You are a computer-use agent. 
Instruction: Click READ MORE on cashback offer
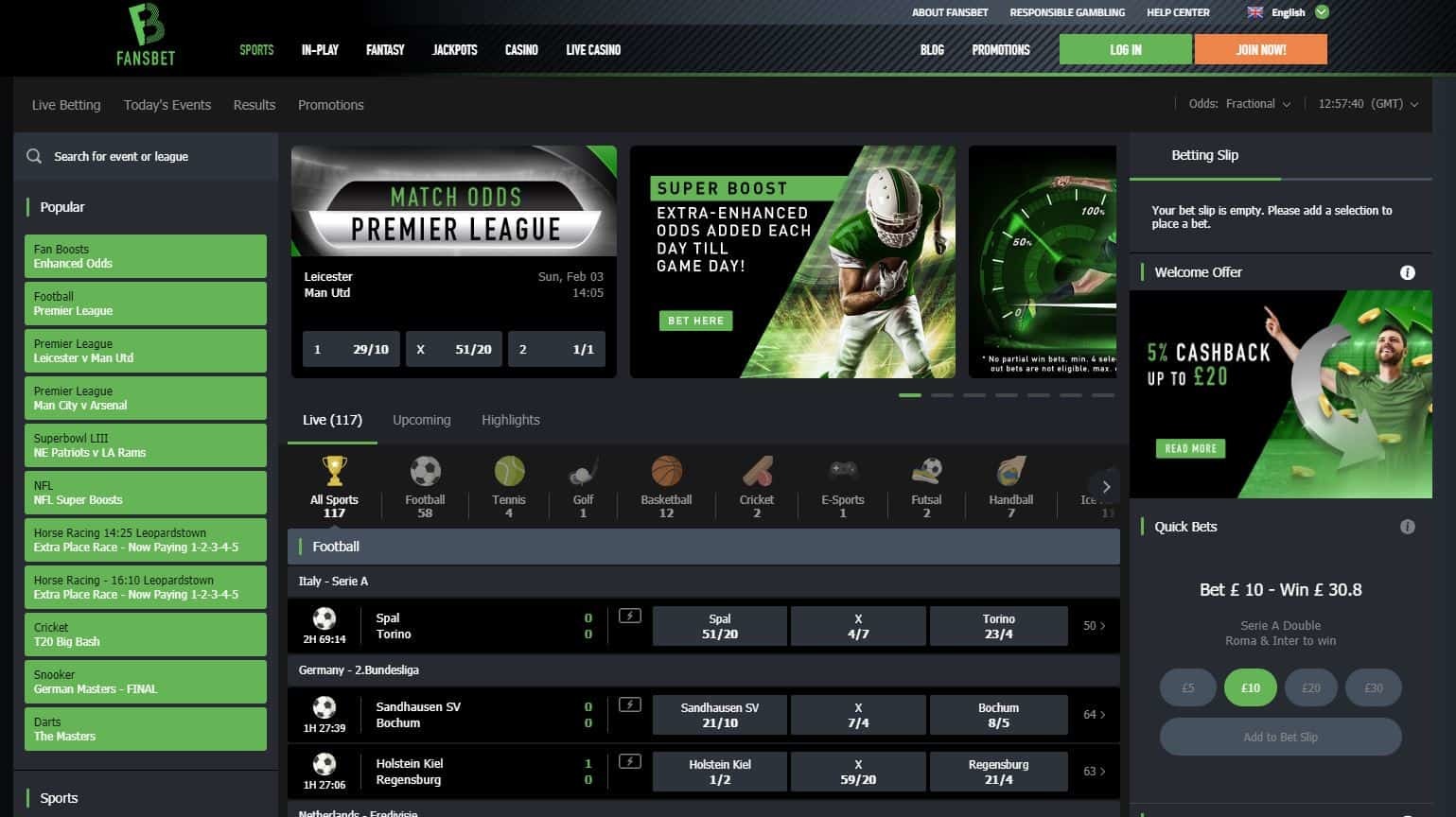[x=1190, y=448]
